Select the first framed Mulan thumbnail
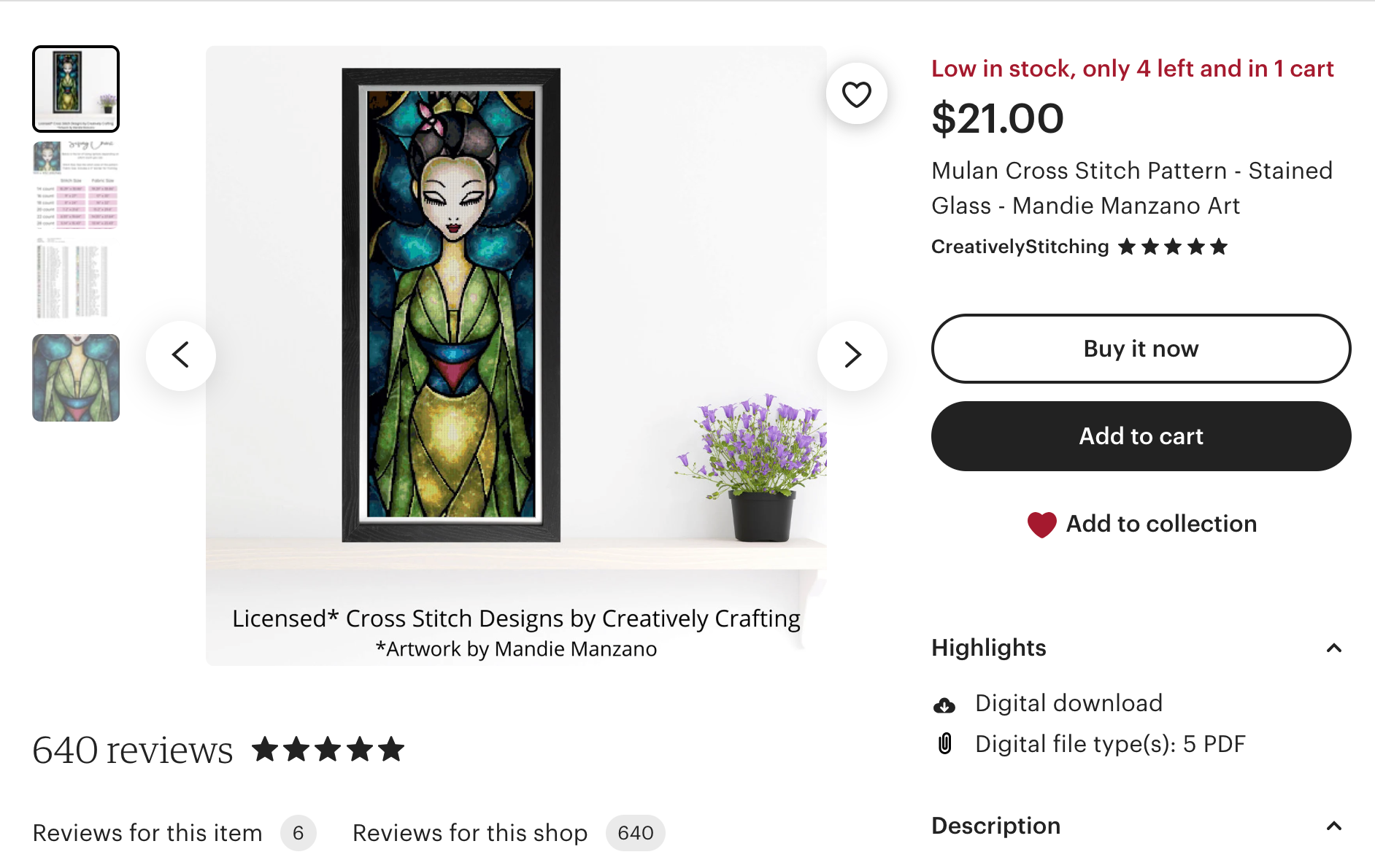This screenshot has width=1375, height=868. [x=76, y=89]
